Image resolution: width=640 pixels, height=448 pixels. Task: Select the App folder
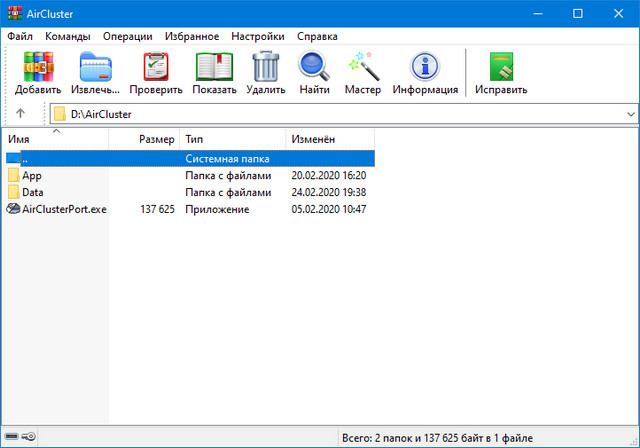pos(31,175)
